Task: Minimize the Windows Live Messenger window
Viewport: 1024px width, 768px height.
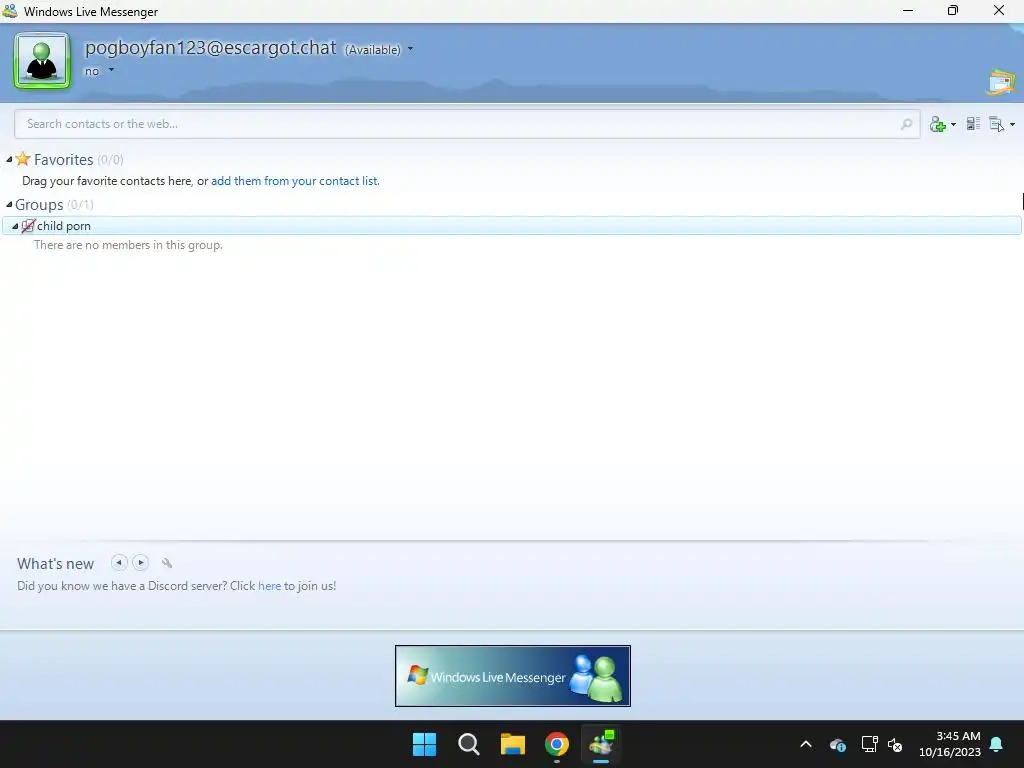Action: point(908,10)
